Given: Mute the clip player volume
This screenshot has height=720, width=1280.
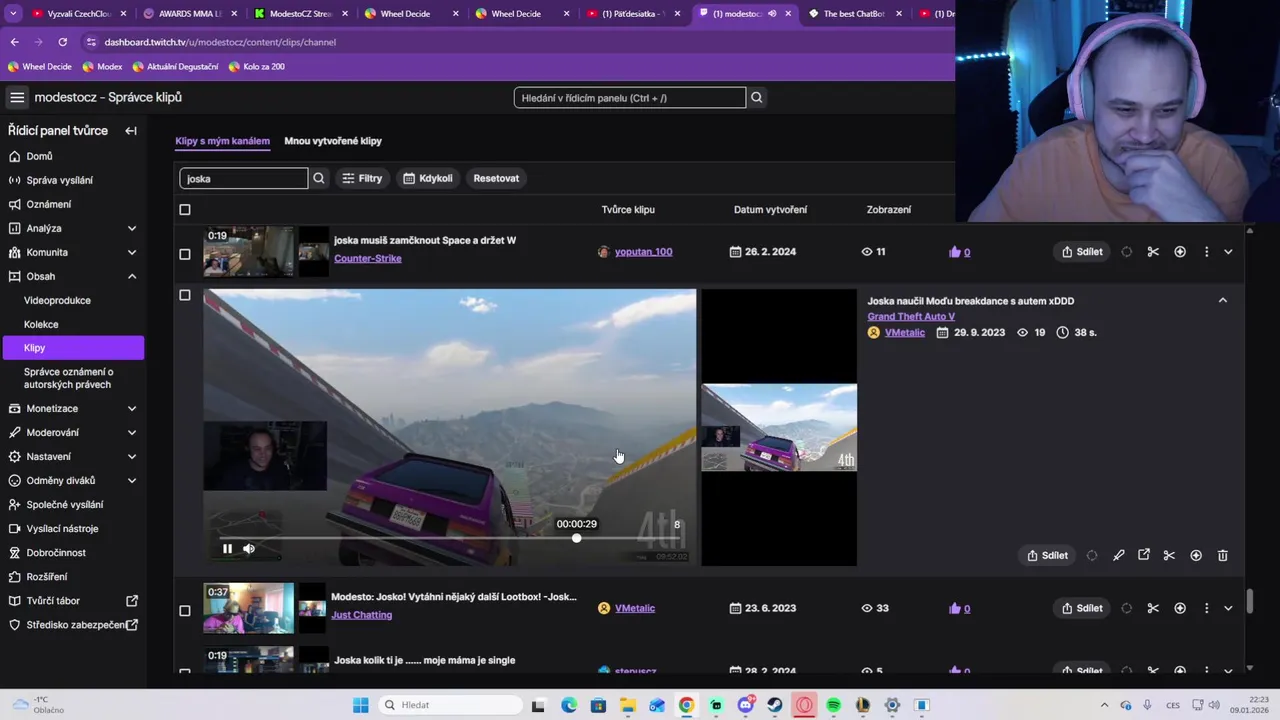Looking at the screenshot, I should [x=249, y=548].
